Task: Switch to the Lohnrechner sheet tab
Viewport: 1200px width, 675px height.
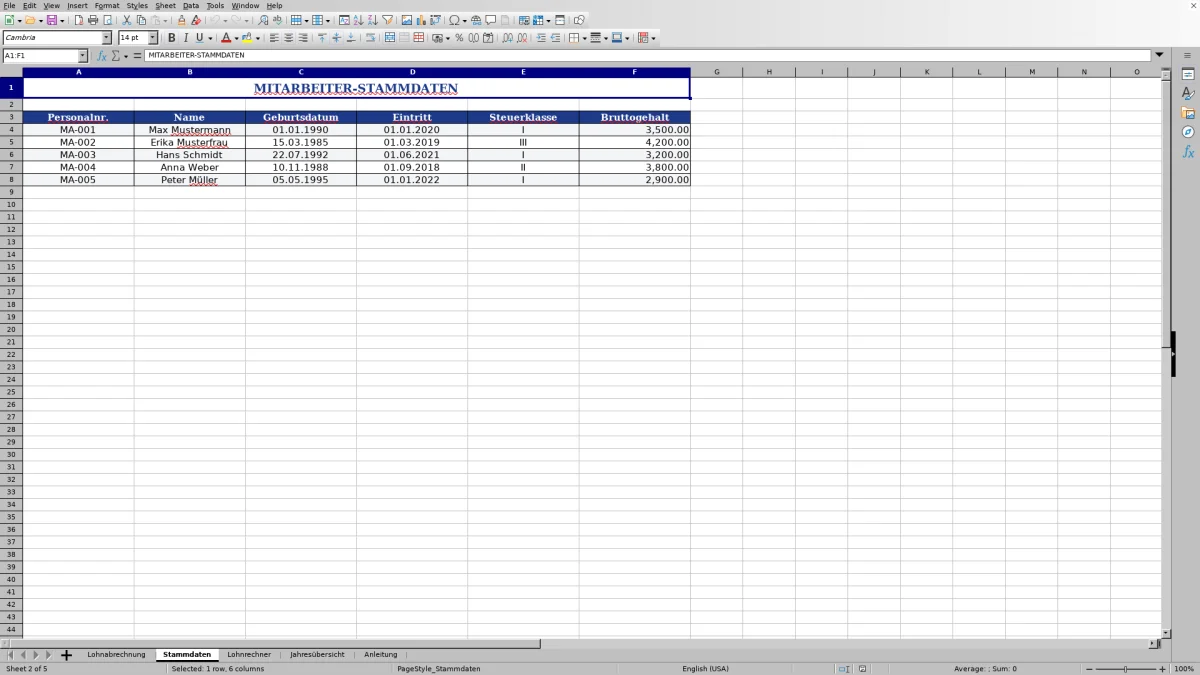Action: [x=249, y=654]
